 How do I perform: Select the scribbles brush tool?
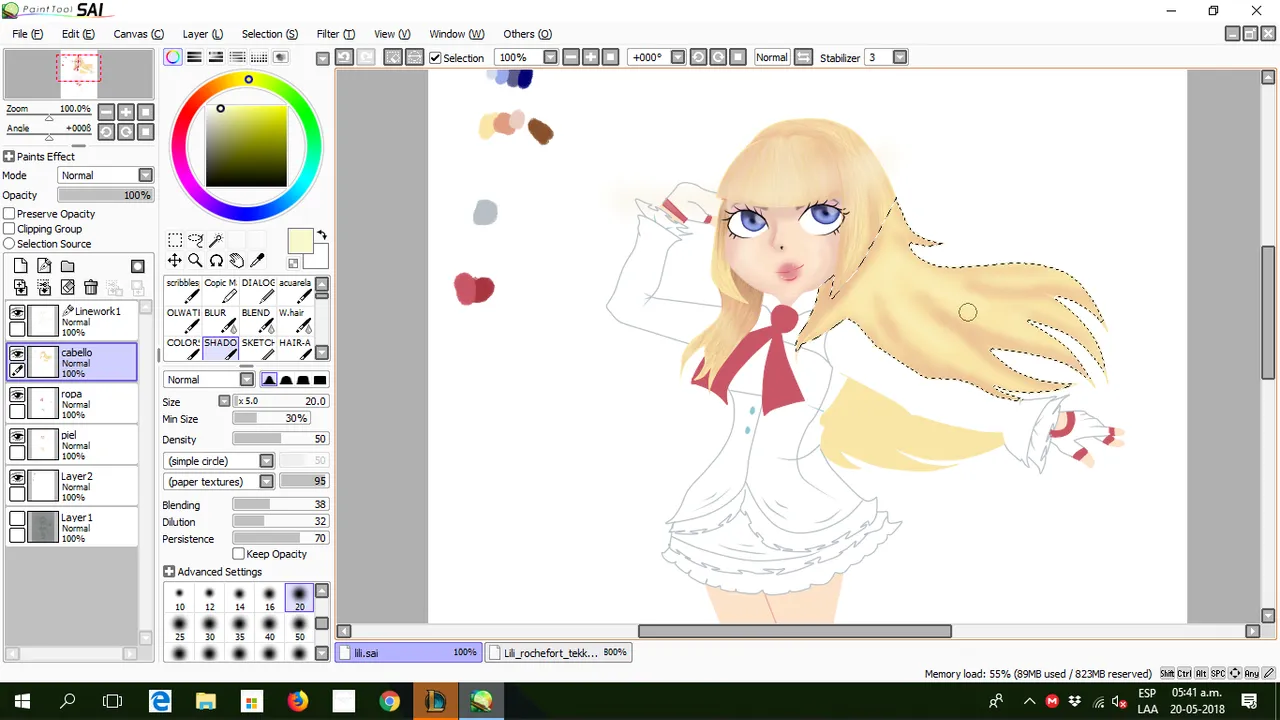(183, 290)
